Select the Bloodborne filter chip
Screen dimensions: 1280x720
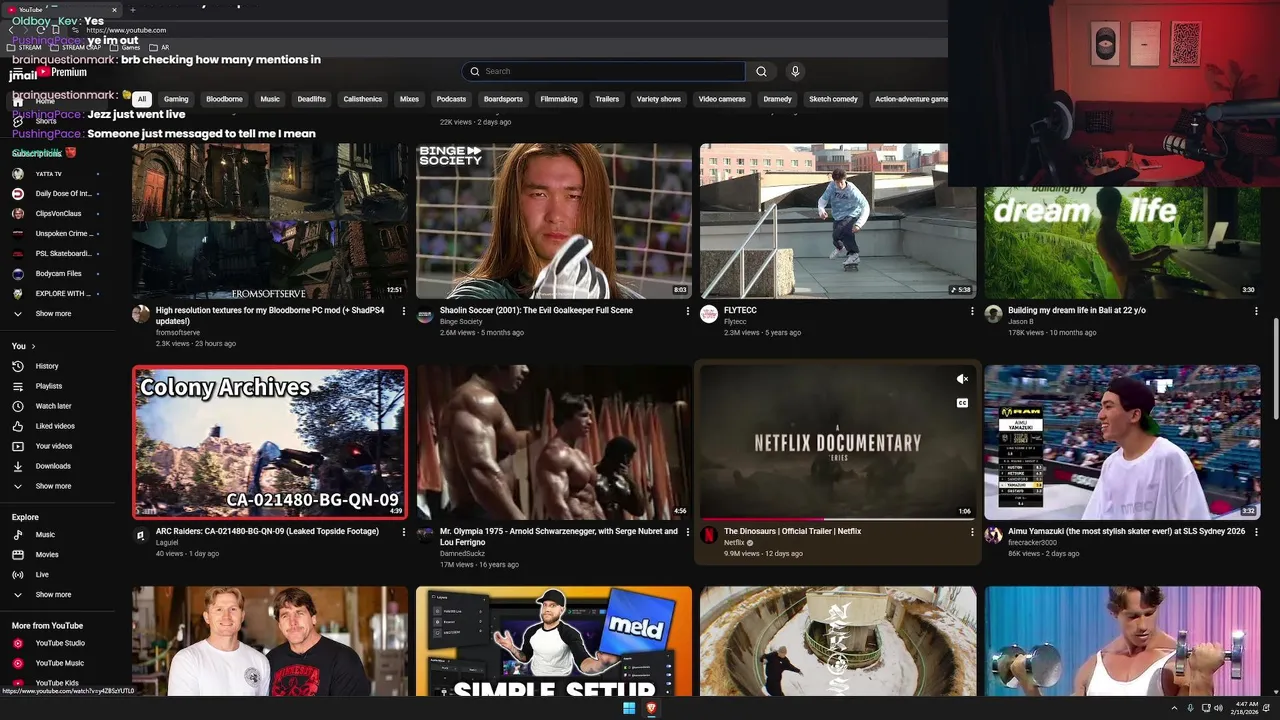pyautogui.click(x=224, y=99)
